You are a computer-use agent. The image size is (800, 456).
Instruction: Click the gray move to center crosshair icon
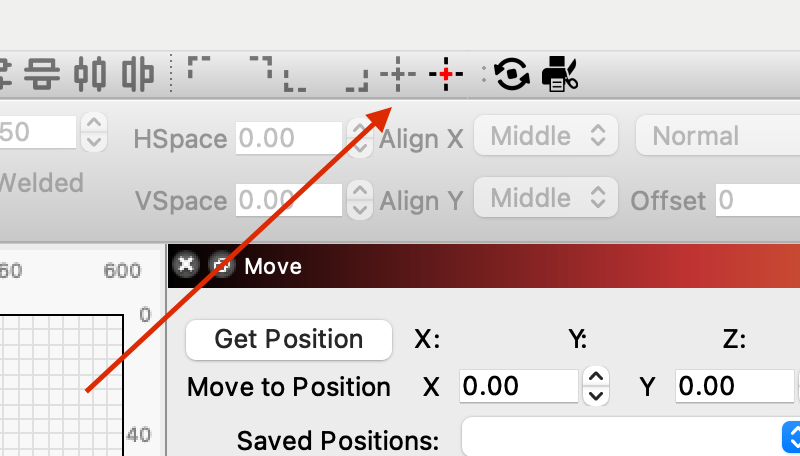tap(398, 74)
